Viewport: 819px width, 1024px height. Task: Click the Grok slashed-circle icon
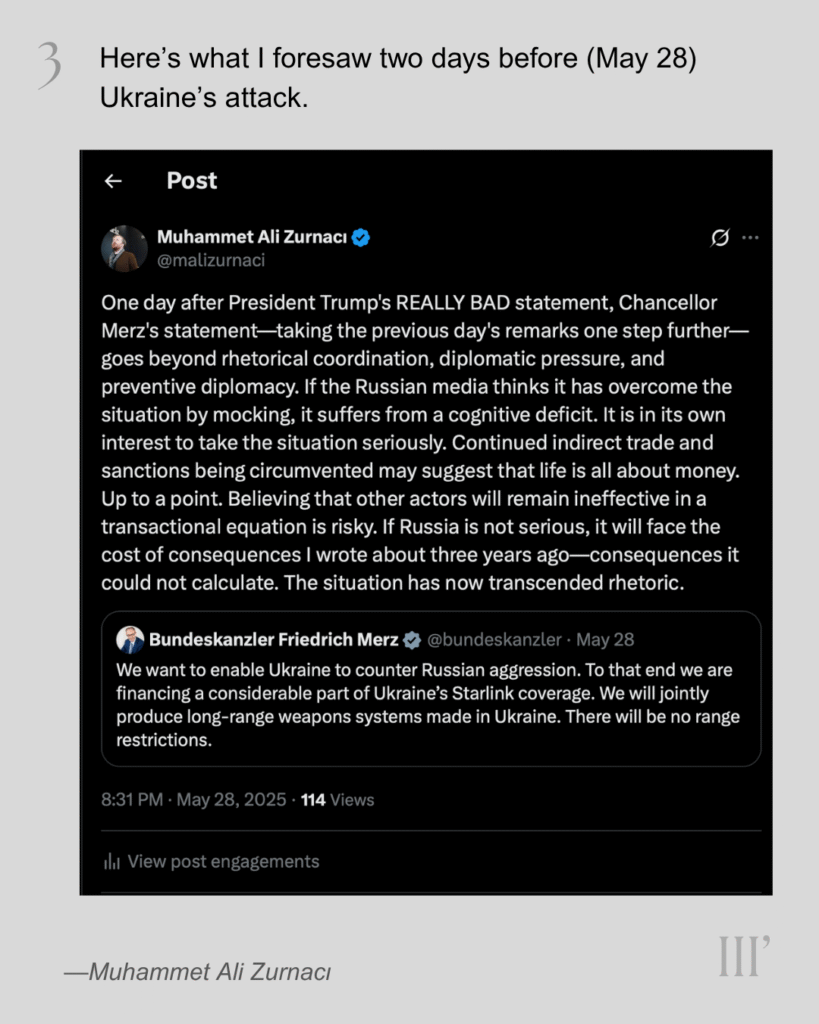click(719, 238)
